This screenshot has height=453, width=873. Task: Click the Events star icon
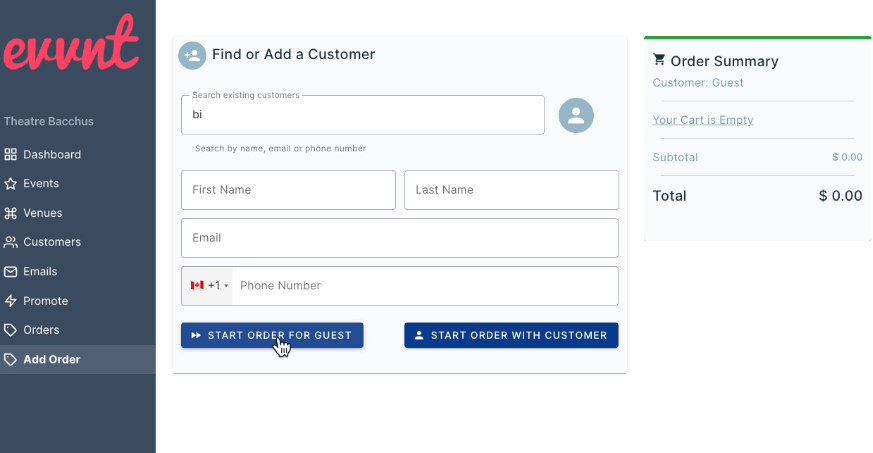11,184
